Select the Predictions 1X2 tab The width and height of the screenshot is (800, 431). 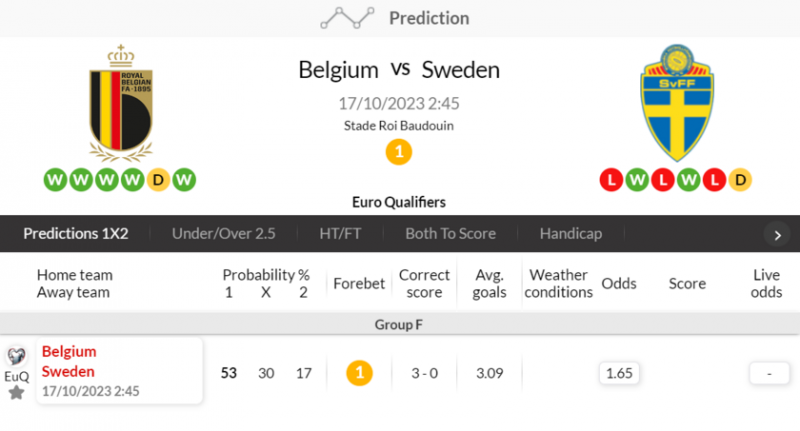[x=76, y=234]
